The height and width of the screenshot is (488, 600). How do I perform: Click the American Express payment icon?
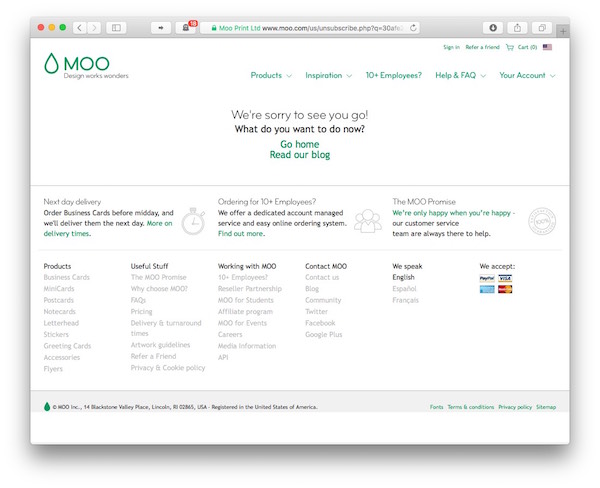tap(487, 289)
